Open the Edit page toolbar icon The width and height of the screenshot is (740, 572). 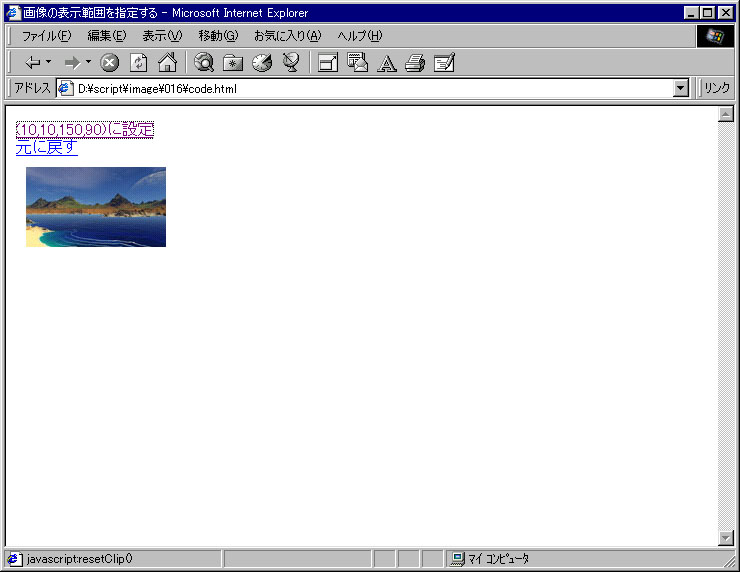[x=445, y=62]
